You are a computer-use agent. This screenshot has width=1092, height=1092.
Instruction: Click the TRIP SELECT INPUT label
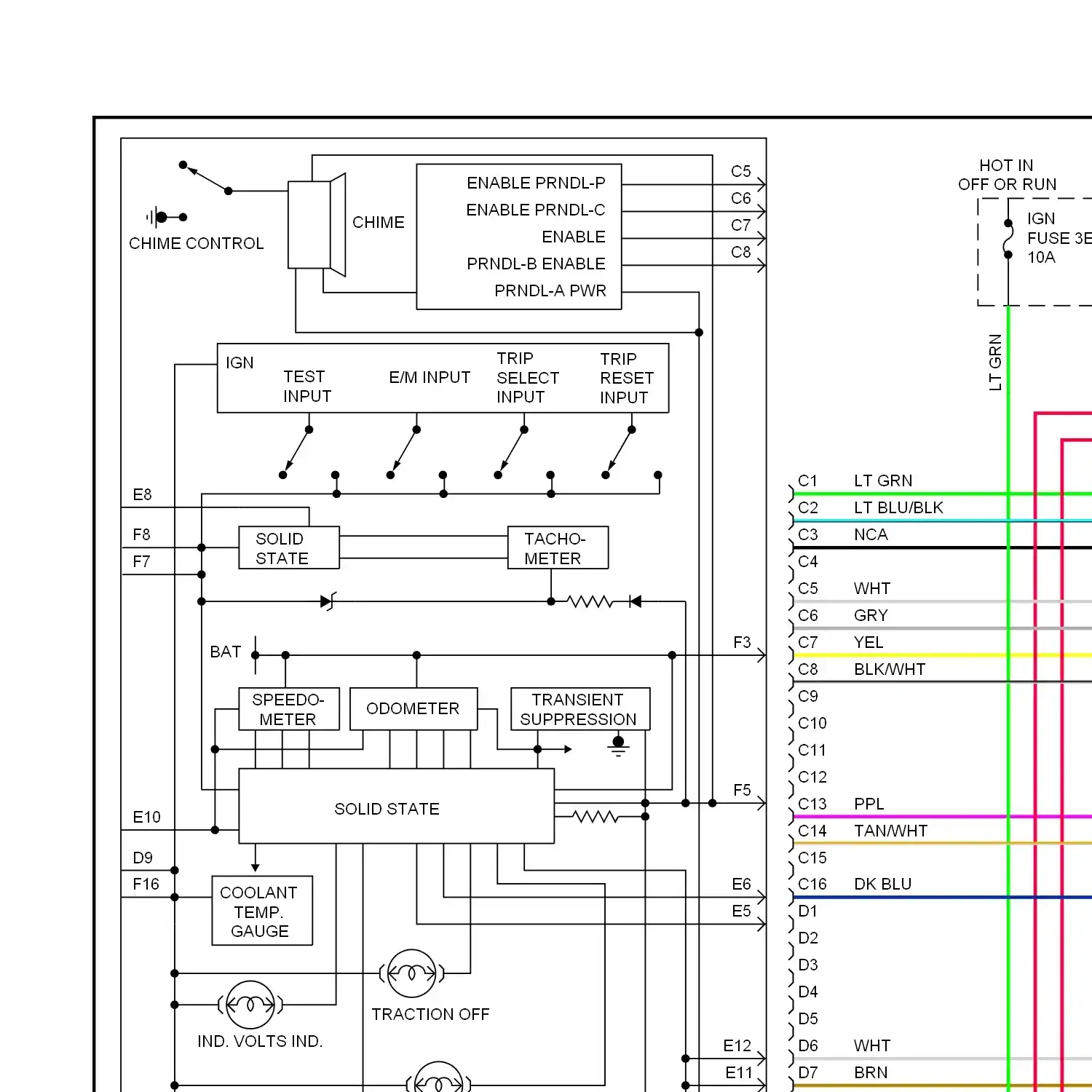click(x=528, y=377)
